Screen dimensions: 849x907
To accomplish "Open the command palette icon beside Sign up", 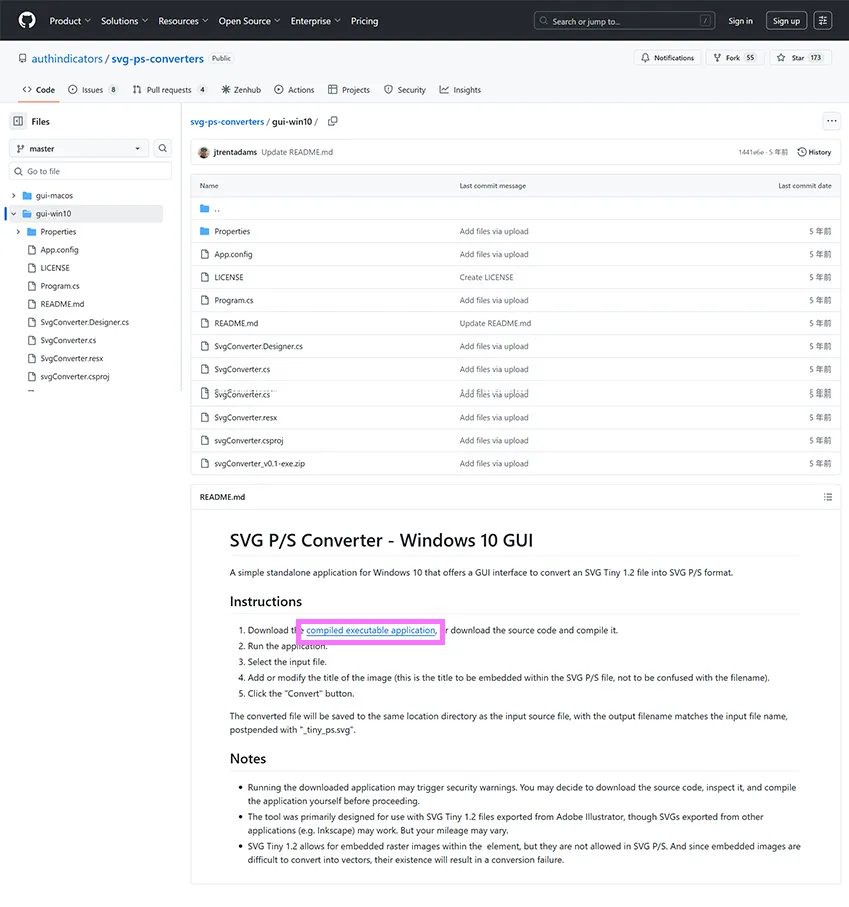I will coord(822,21).
